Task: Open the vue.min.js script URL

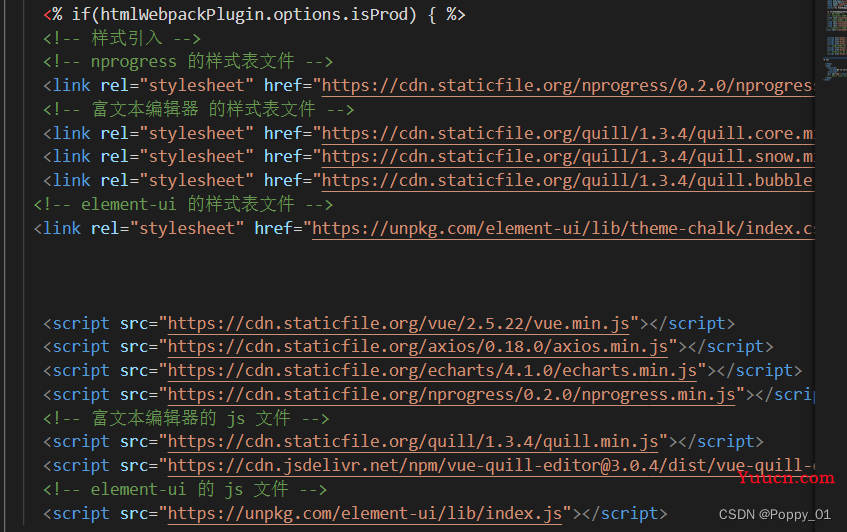Action: (x=399, y=324)
